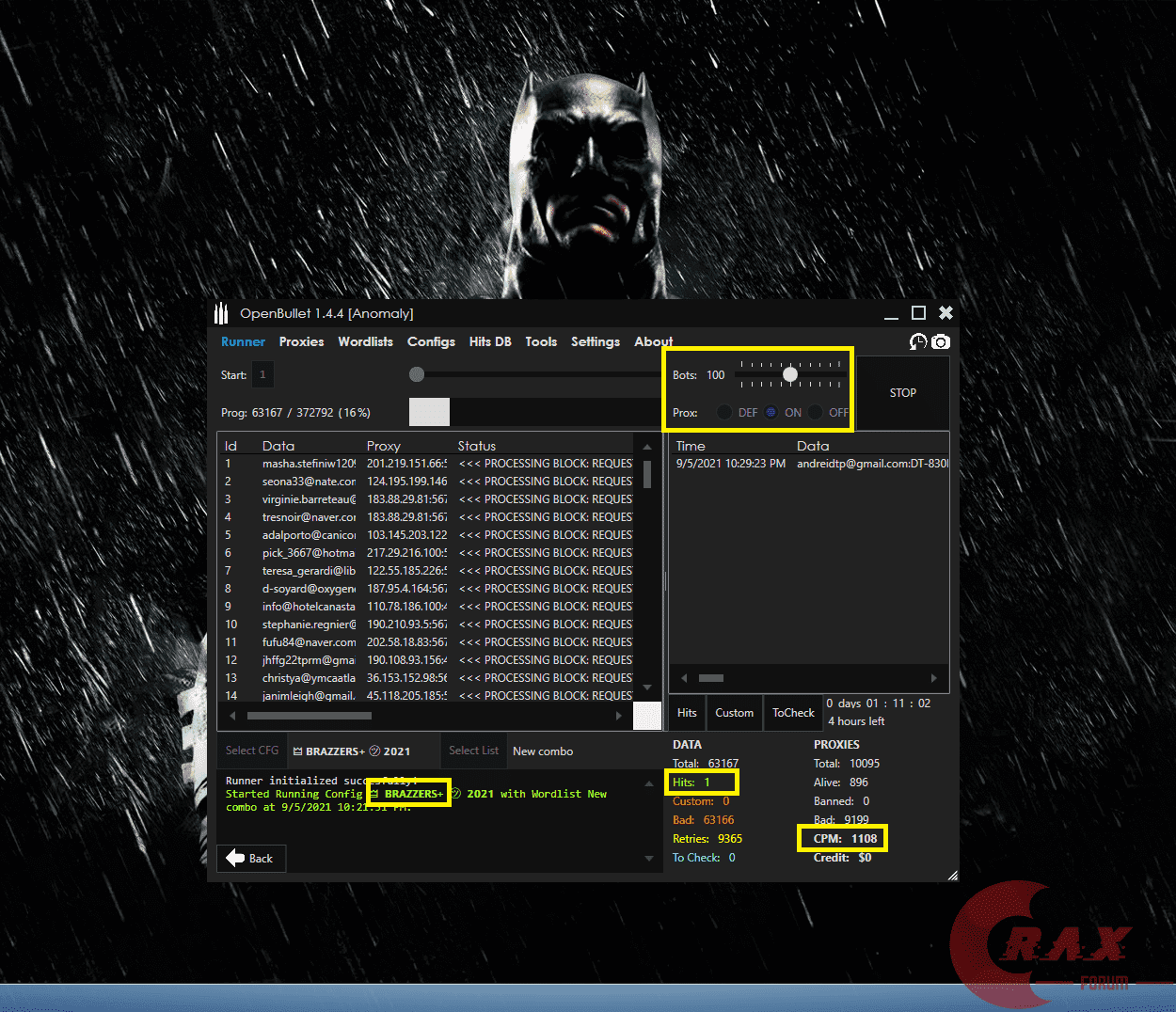Click the Bots value 100
1176x1012 pixels.
[716, 375]
